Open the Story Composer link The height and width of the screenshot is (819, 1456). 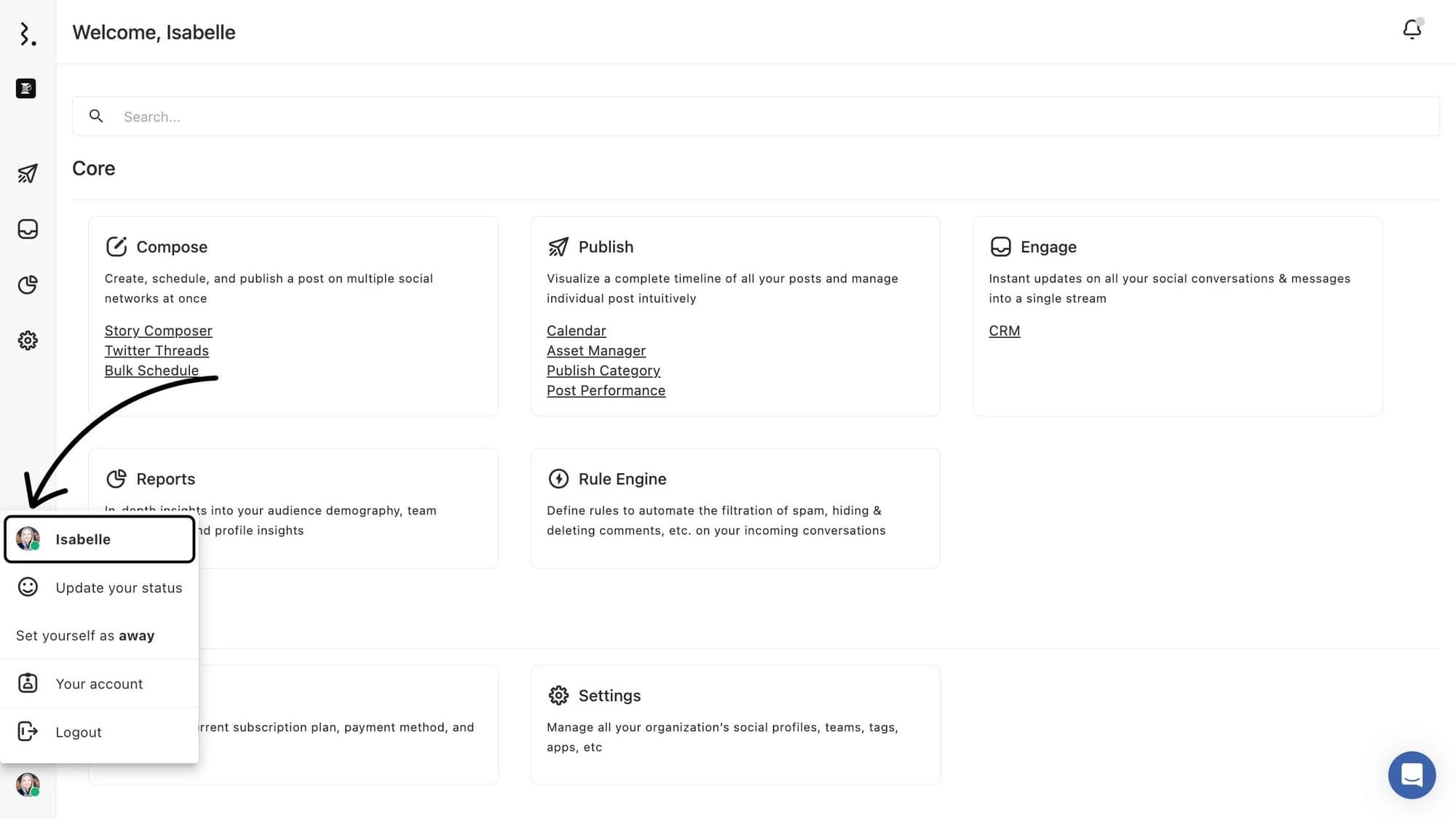[158, 330]
